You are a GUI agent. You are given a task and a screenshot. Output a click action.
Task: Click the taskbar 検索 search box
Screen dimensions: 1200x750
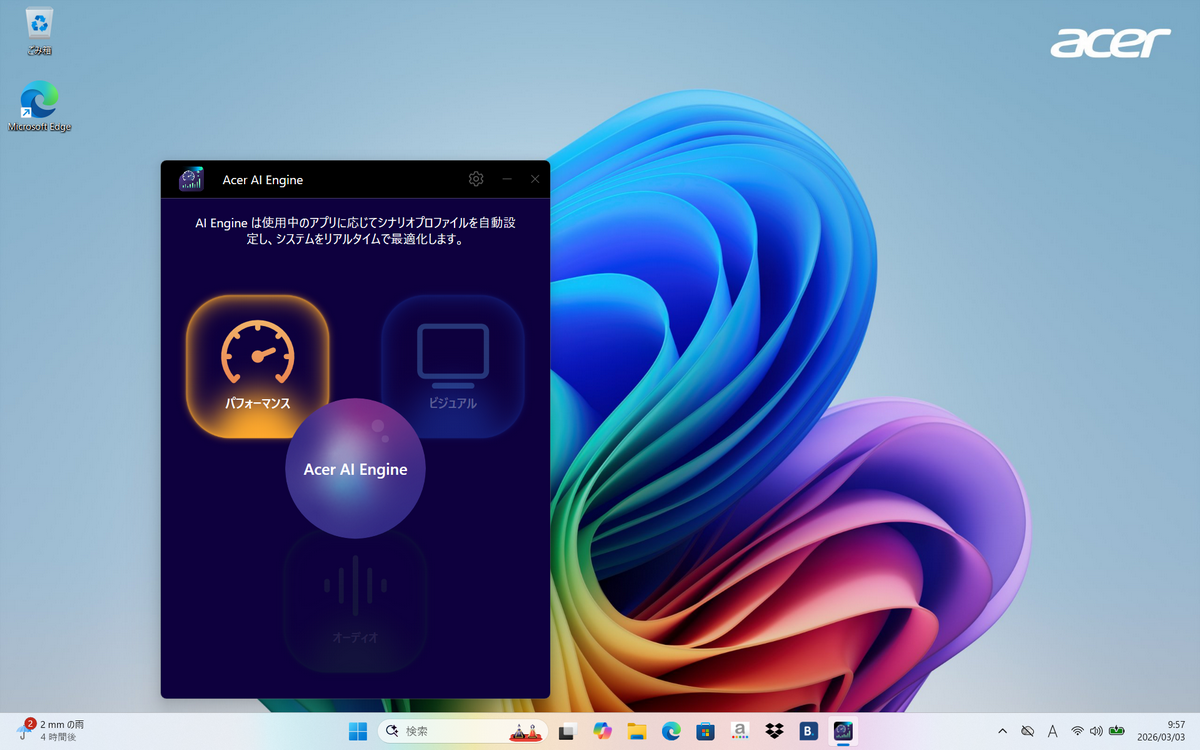click(463, 731)
